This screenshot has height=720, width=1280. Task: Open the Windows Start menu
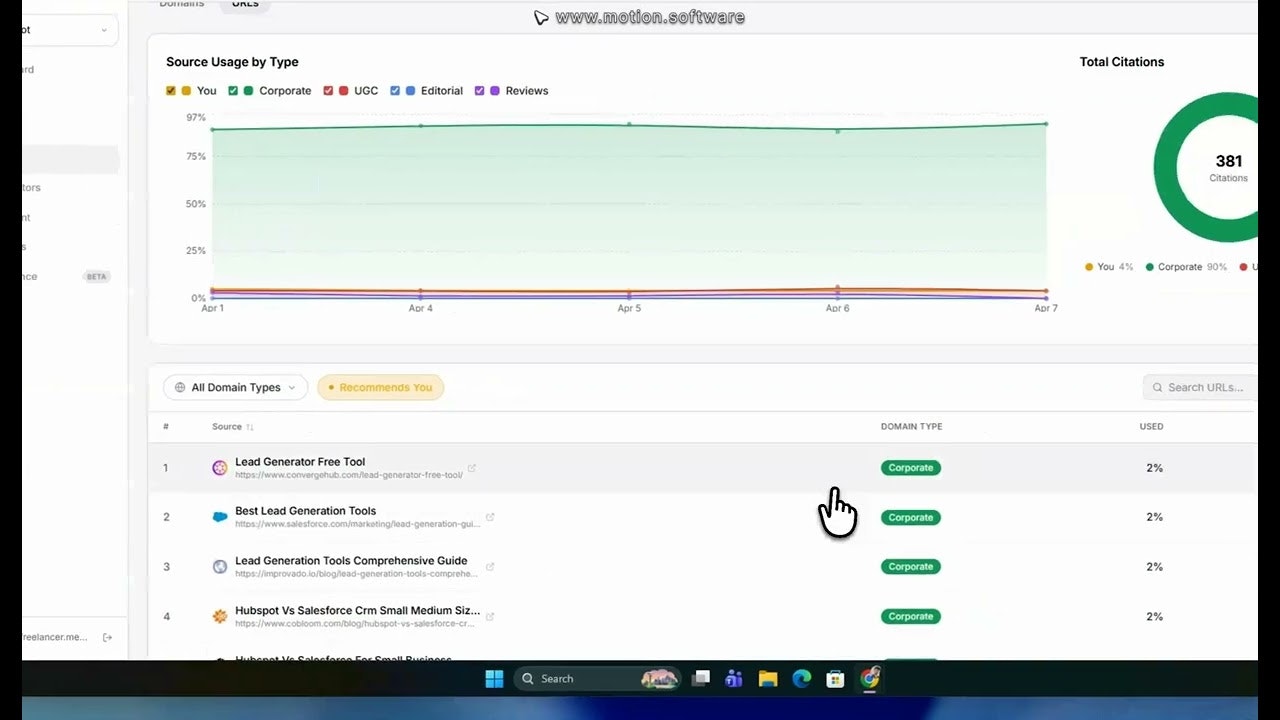494,679
